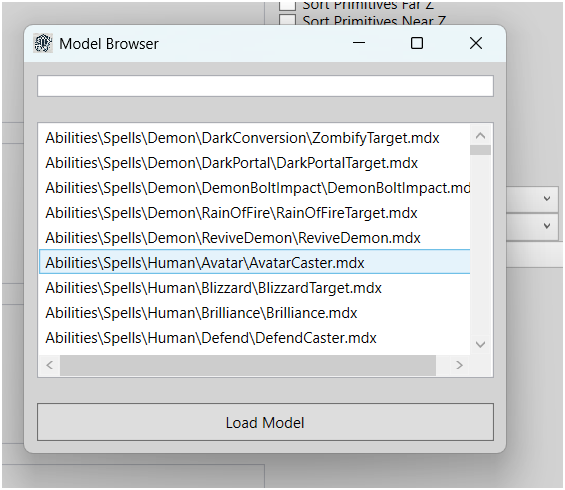
Task: Click the horizontal scroll right arrow
Action: (459, 365)
